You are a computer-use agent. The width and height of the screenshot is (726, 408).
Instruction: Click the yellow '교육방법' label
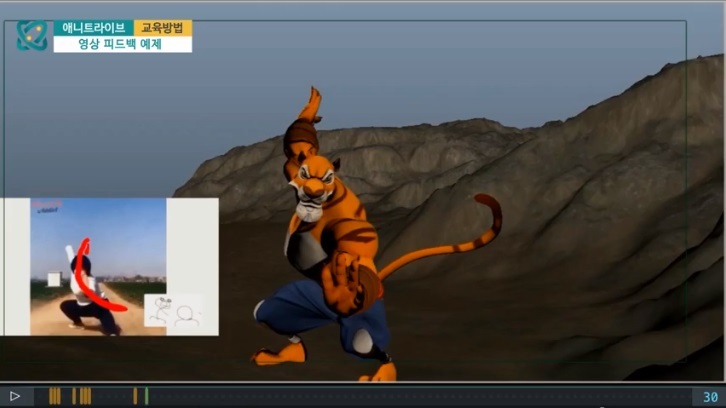163,28
